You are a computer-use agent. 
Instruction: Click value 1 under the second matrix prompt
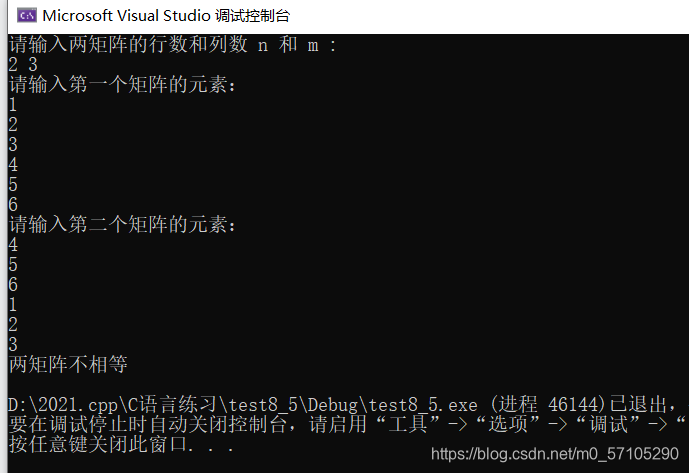[13, 305]
